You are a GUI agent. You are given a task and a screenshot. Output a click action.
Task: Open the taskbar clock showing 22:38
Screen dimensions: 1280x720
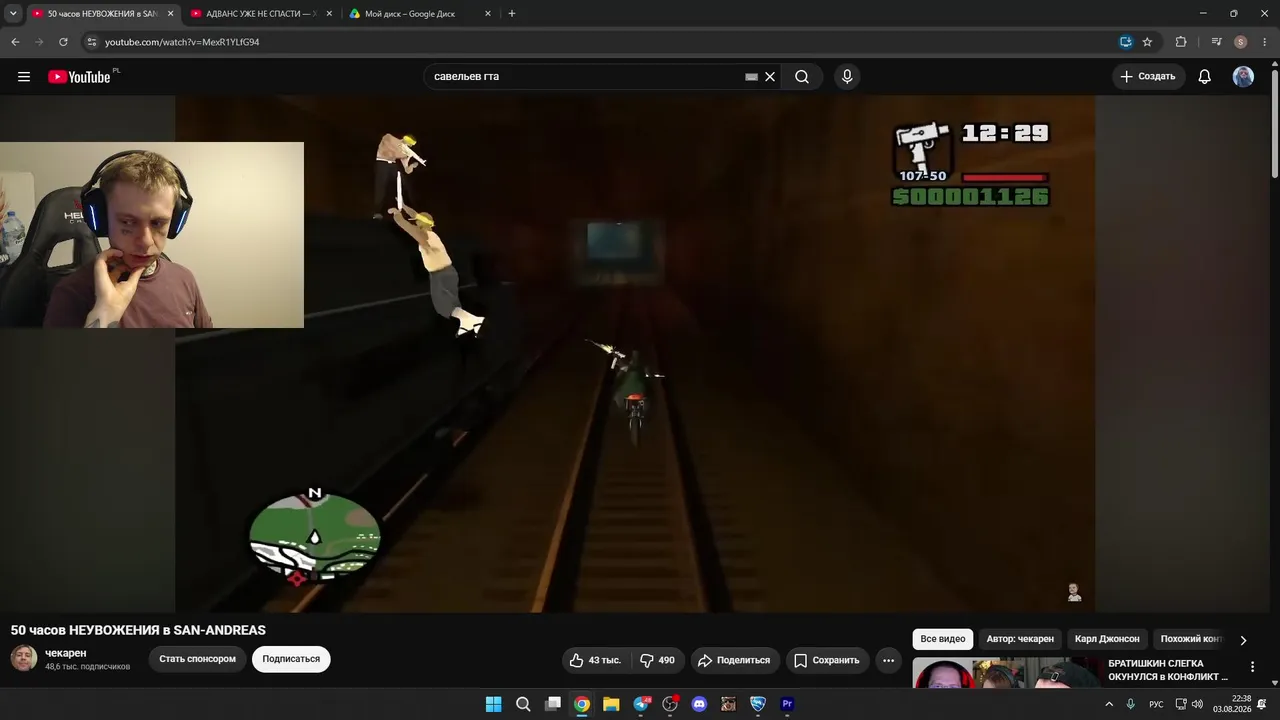pos(1232,704)
